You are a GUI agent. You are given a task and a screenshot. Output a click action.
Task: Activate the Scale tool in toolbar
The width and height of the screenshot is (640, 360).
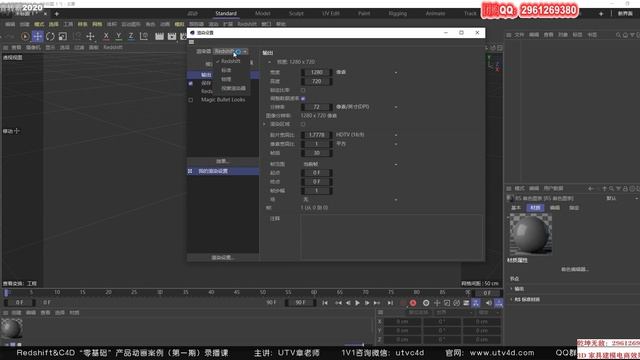[x=62, y=37]
